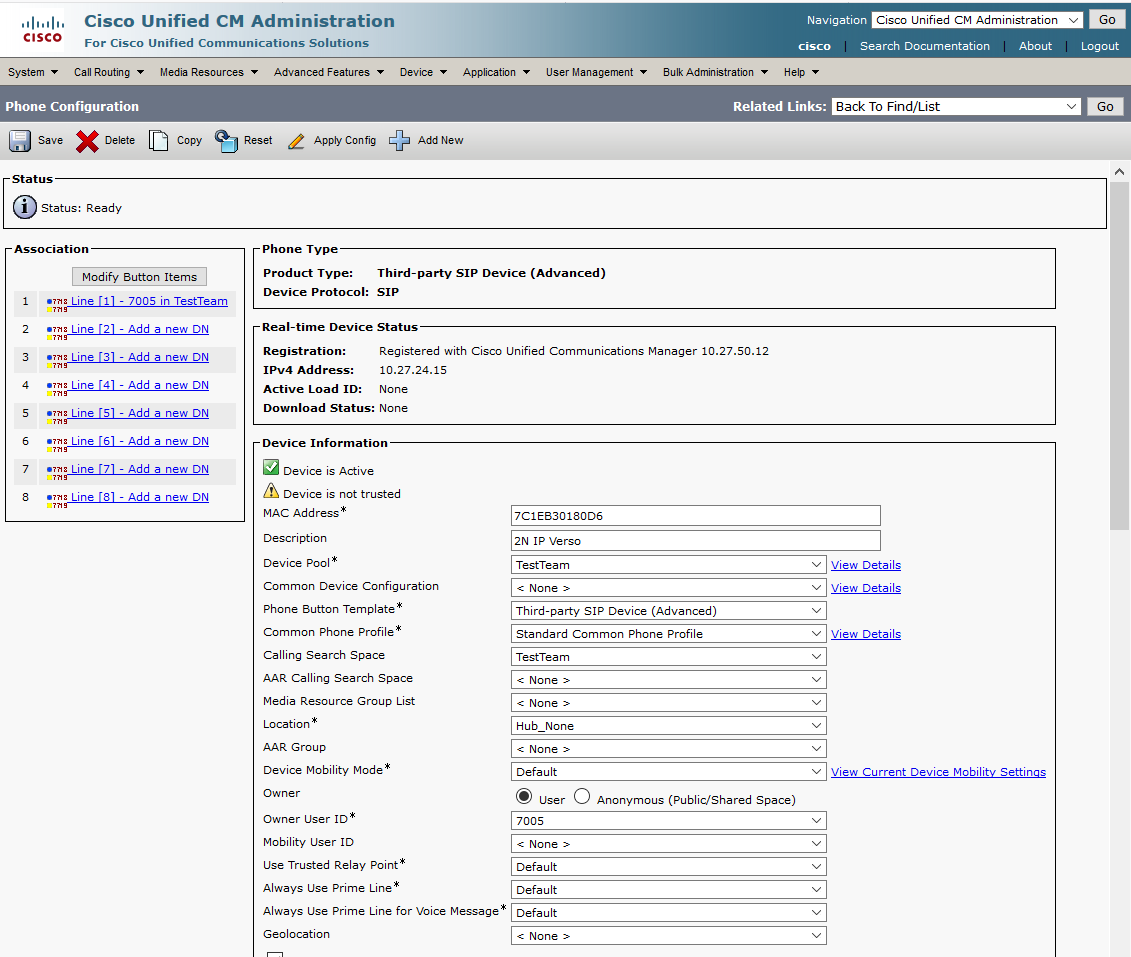Click the red Delete X icon

(88, 141)
